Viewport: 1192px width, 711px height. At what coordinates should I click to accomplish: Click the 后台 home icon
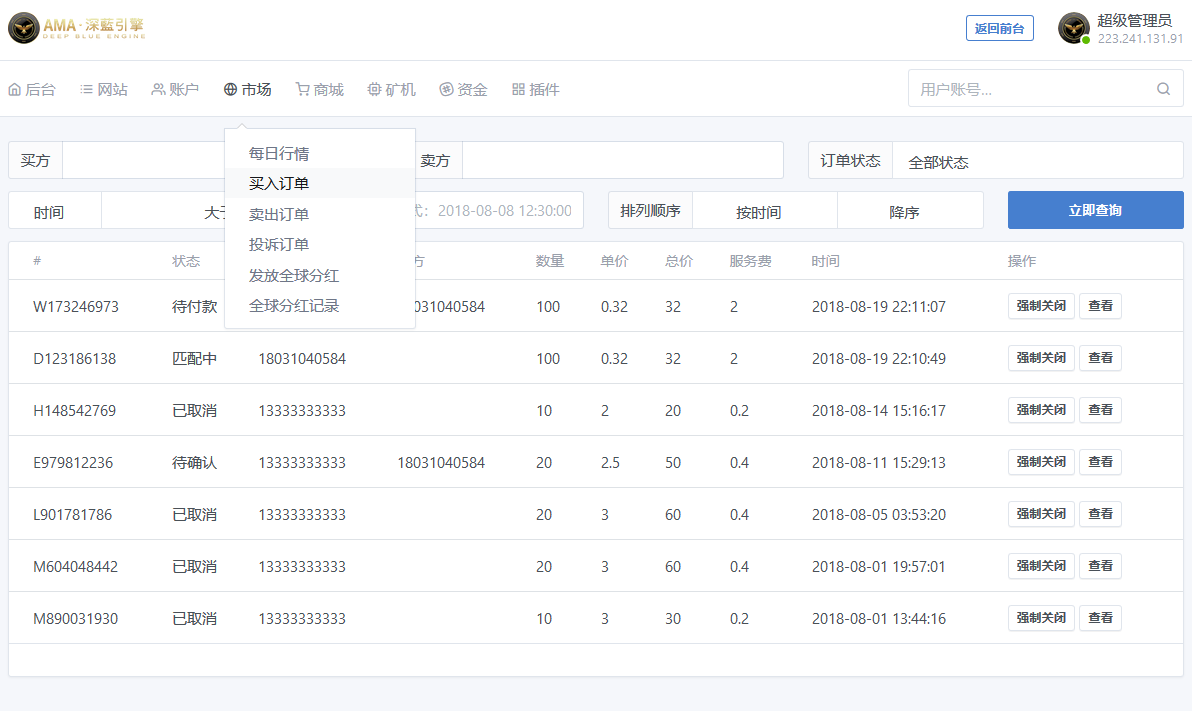pos(14,90)
